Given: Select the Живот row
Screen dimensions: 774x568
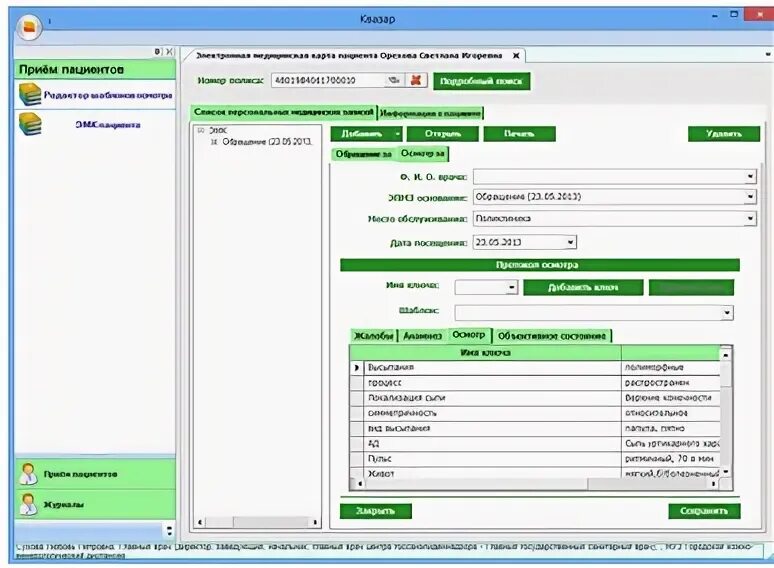Looking at the screenshot, I should point(535,473).
